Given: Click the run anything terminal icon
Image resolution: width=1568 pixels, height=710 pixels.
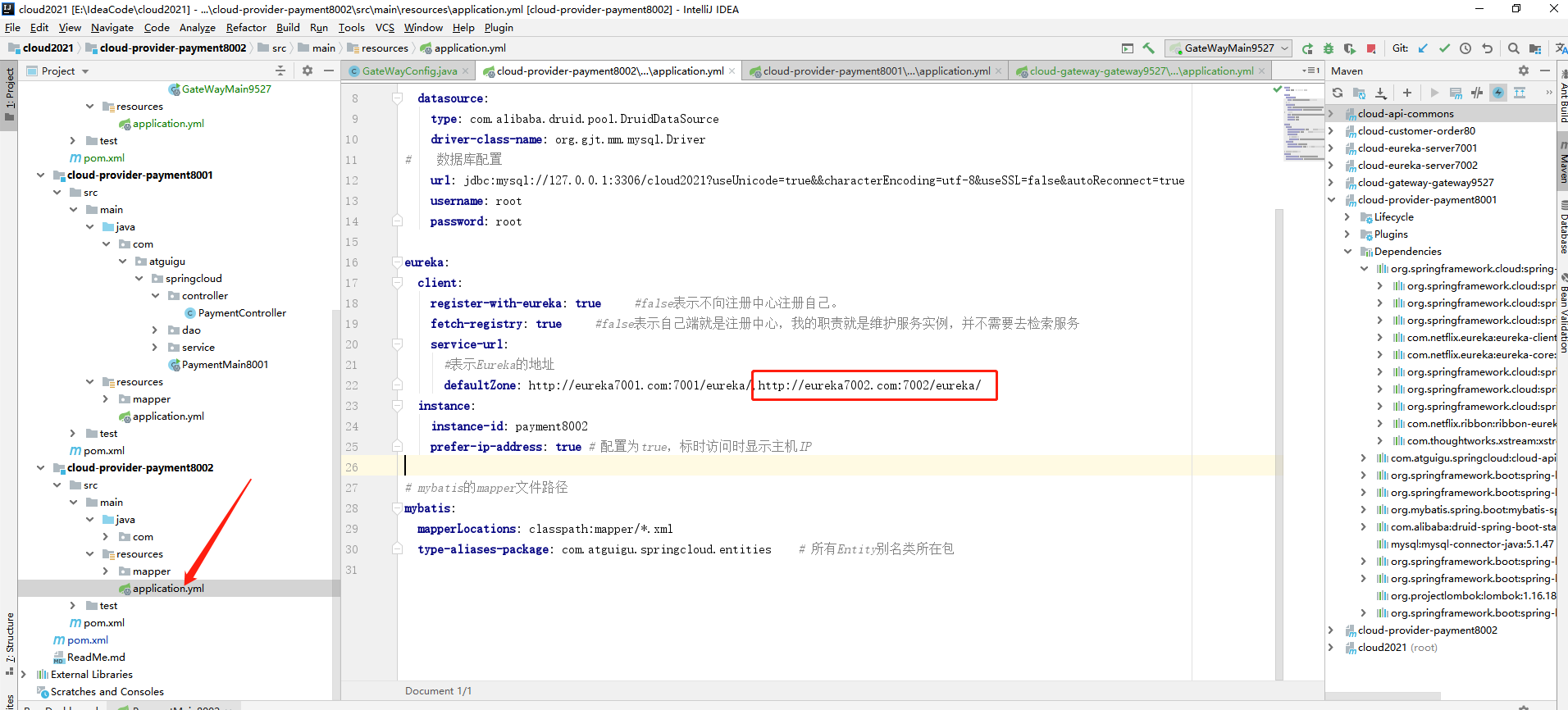Looking at the screenshot, I should click(x=1128, y=48).
